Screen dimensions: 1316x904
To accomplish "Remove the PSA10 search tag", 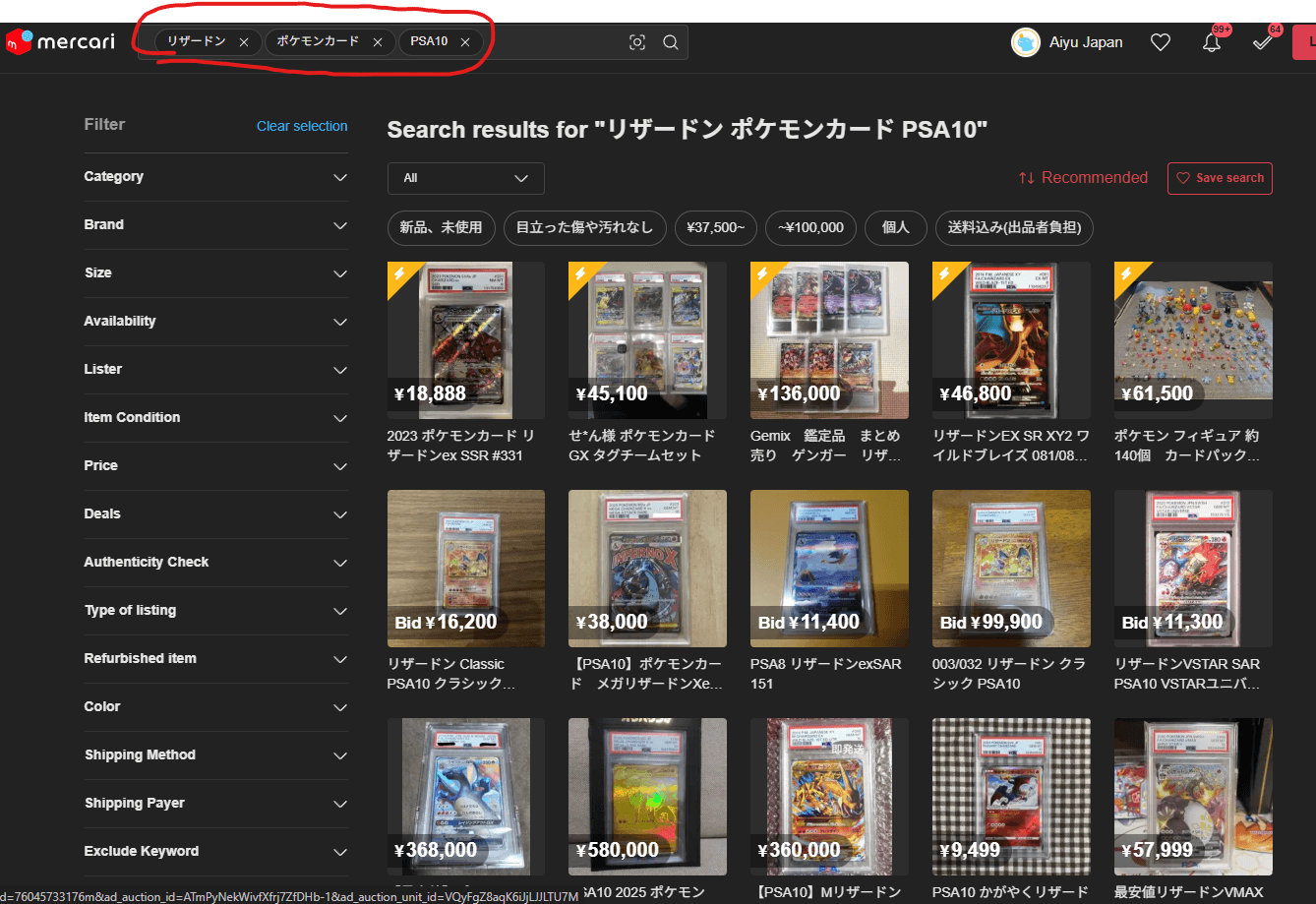I will tap(465, 42).
